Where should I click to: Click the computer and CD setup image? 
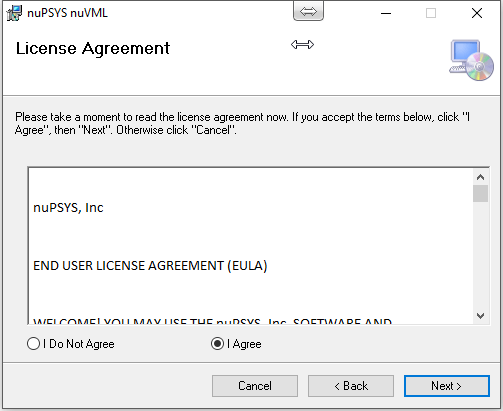[471, 60]
